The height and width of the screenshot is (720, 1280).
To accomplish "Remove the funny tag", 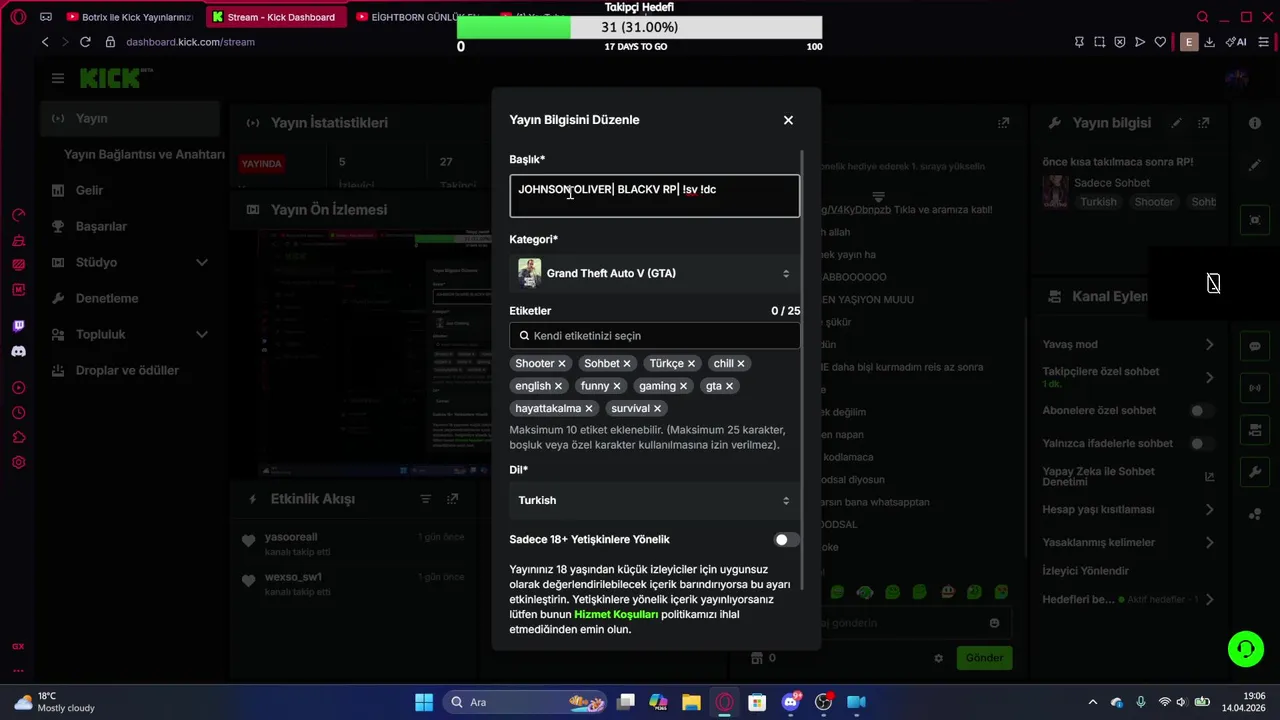I will click(617, 386).
